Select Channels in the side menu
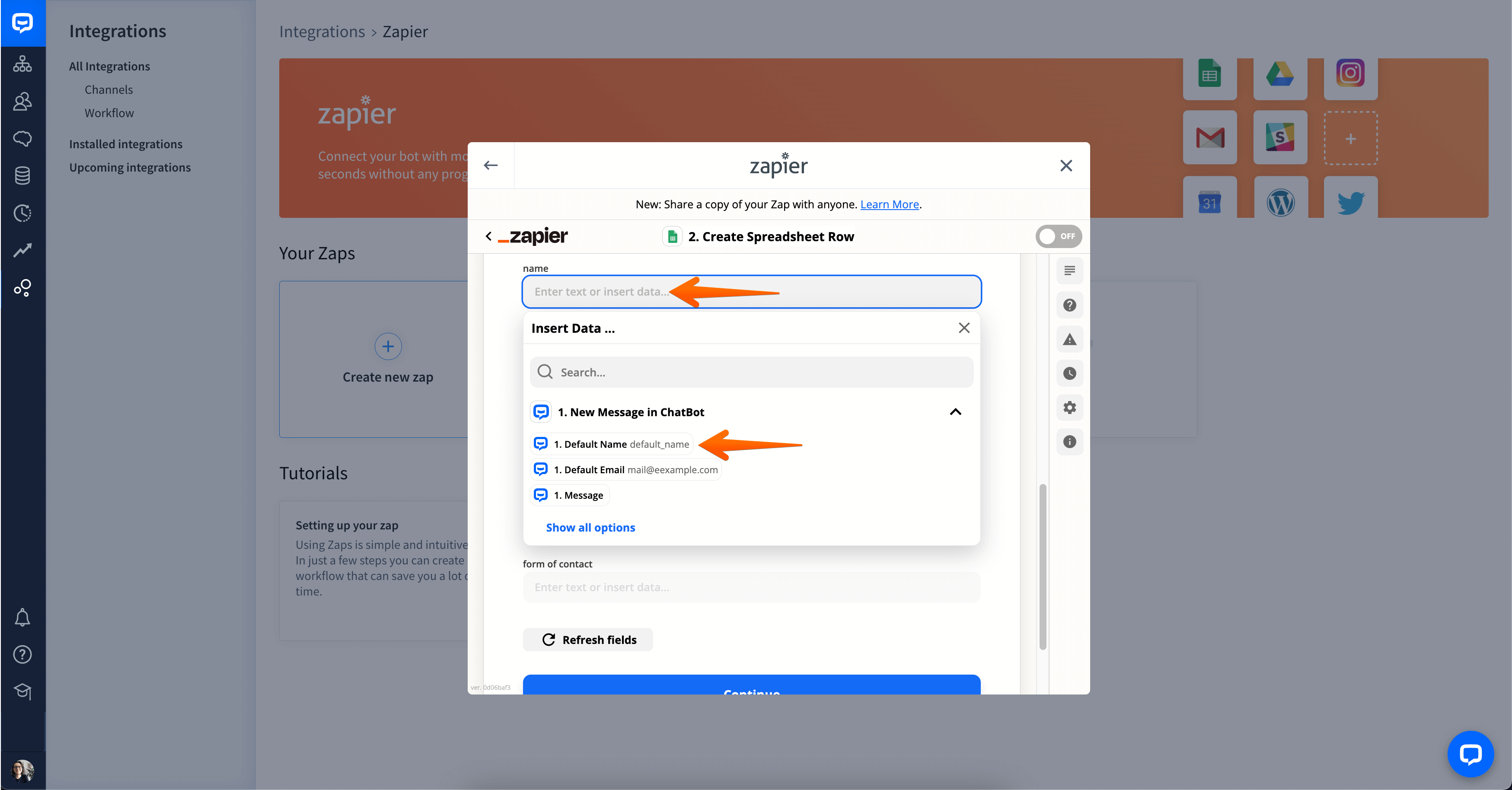 [108, 90]
